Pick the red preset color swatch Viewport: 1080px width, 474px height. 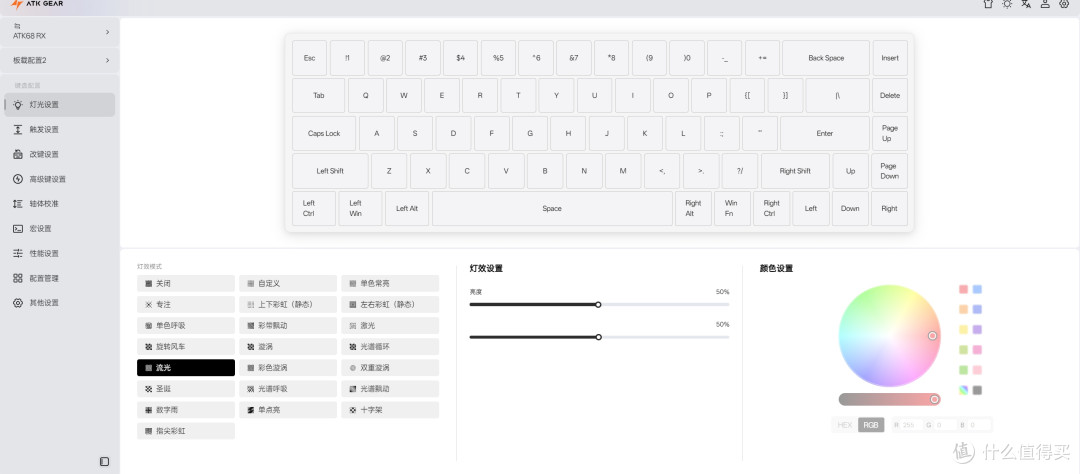(x=964, y=289)
